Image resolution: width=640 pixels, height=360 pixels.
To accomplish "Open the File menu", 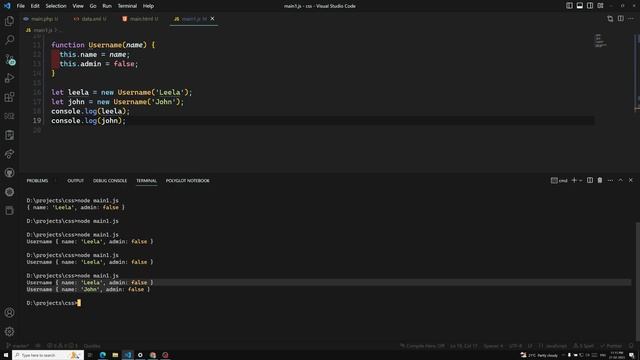I will (x=20, y=6).
